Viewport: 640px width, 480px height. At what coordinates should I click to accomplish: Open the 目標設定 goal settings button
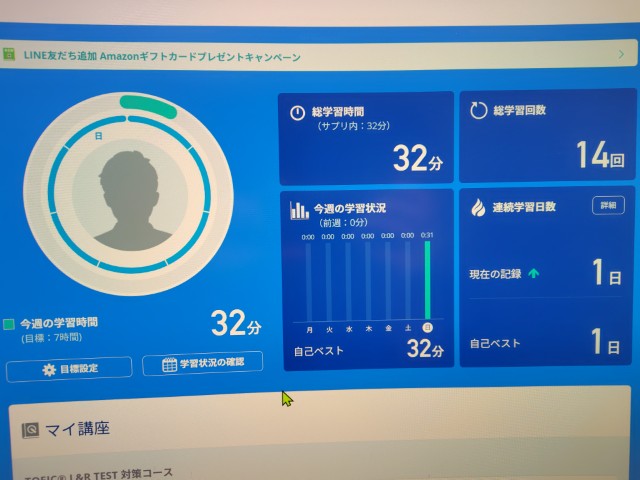pos(69,369)
